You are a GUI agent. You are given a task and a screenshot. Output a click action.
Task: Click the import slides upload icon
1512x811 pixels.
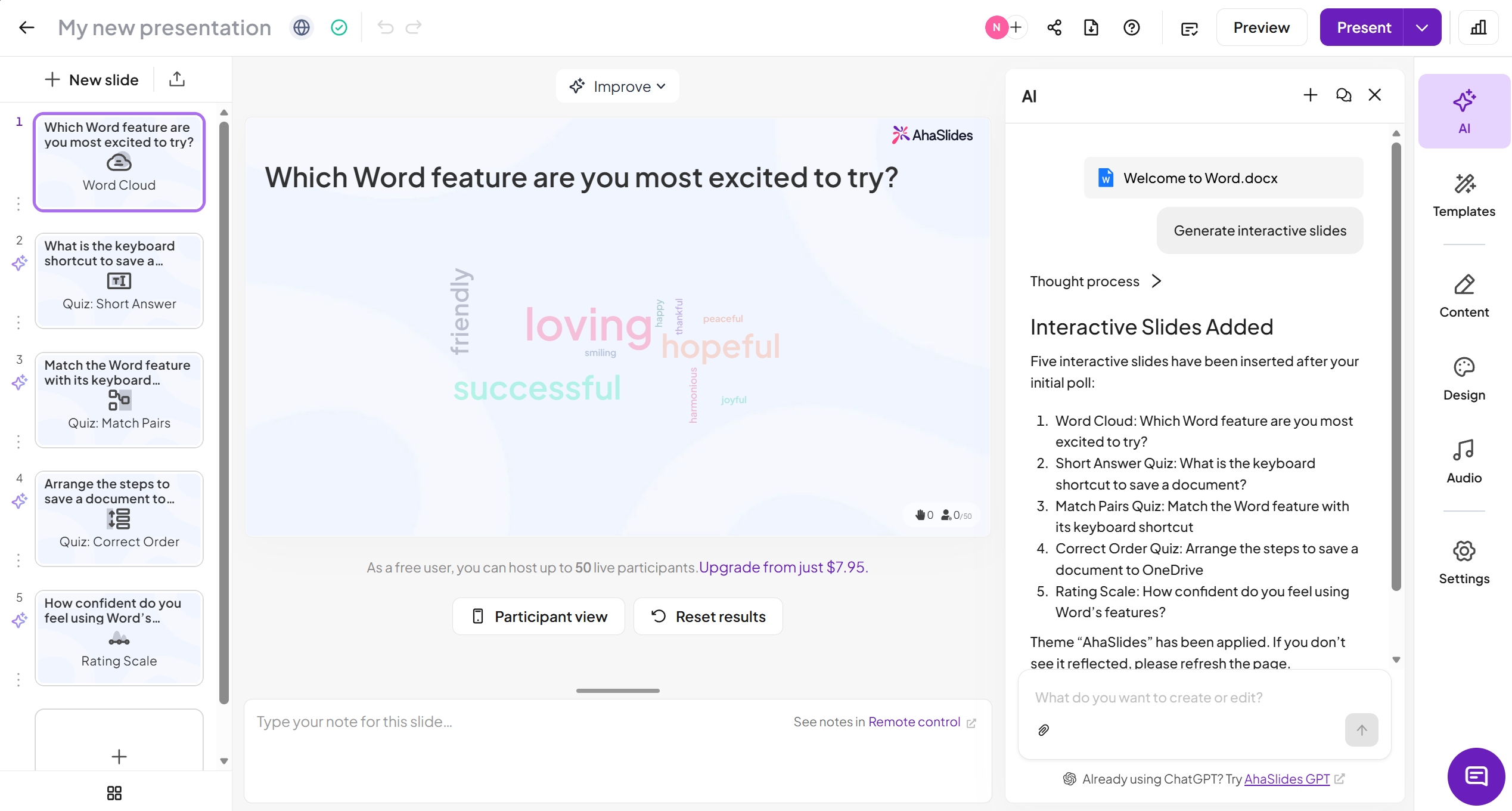click(177, 79)
